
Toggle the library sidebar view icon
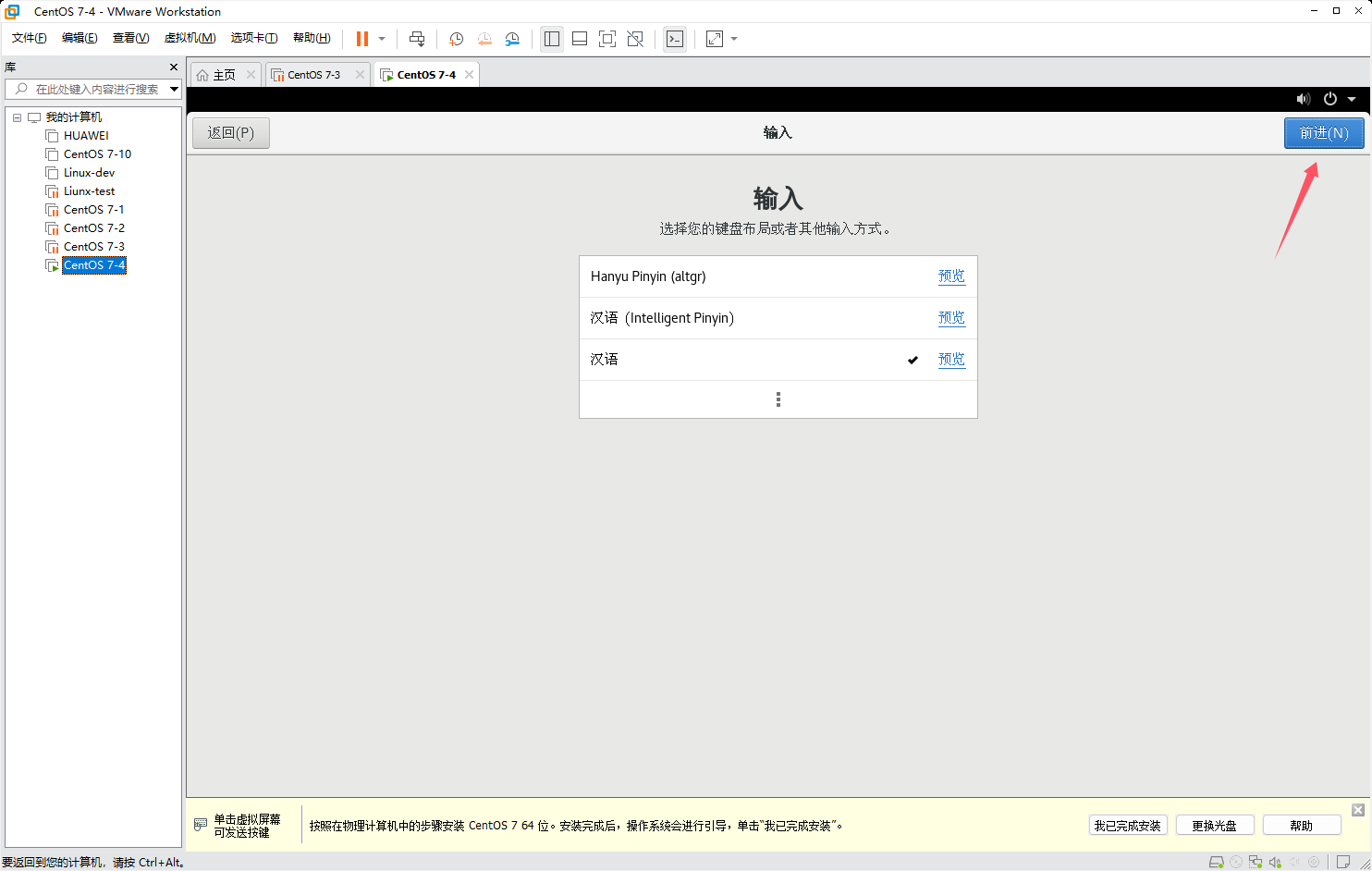coord(552,39)
